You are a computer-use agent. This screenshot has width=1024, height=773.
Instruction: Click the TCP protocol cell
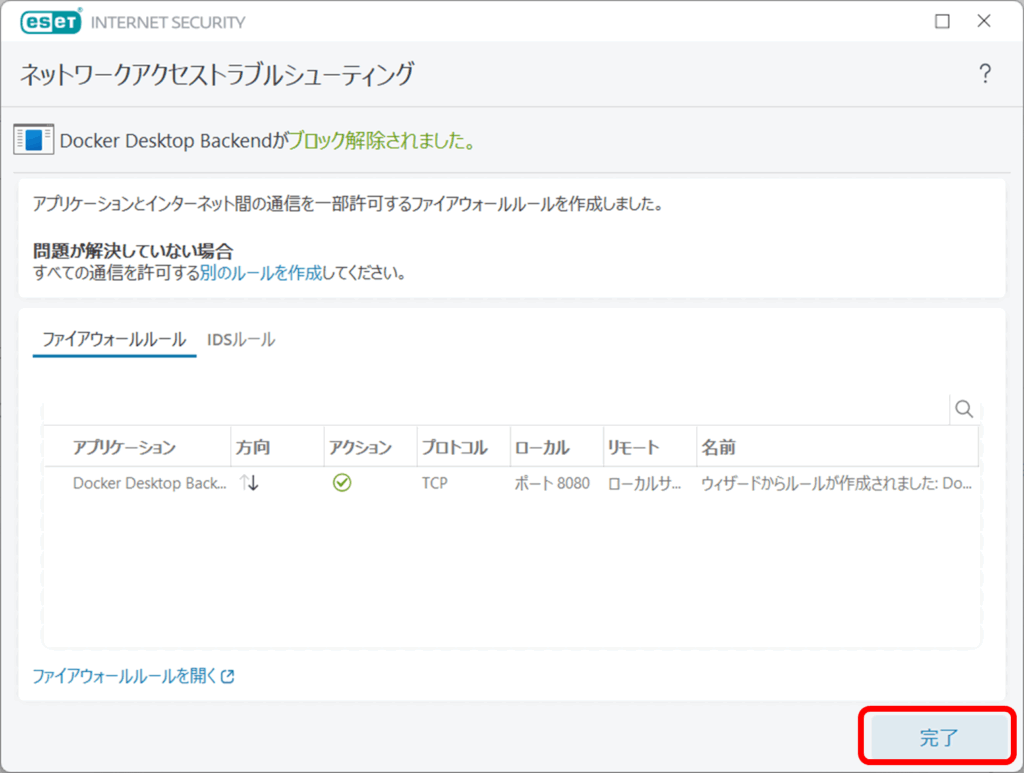(x=434, y=483)
